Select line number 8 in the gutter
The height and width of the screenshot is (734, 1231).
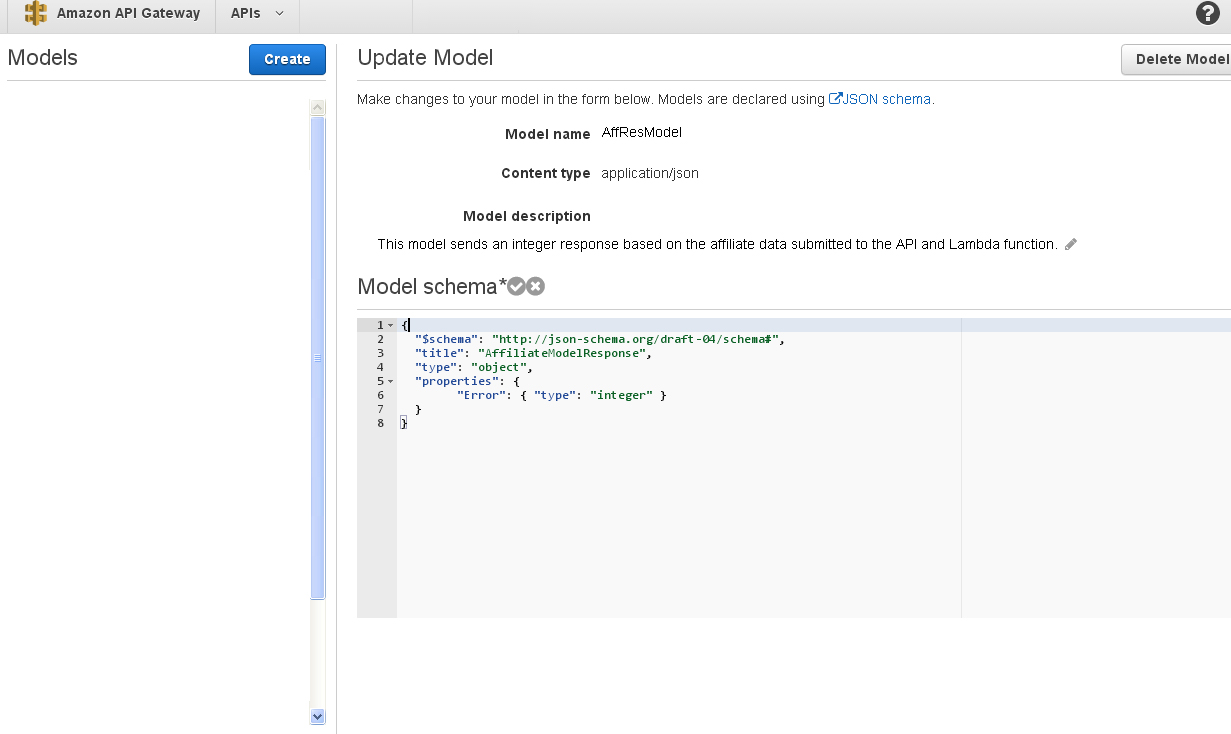coord(380,423)
